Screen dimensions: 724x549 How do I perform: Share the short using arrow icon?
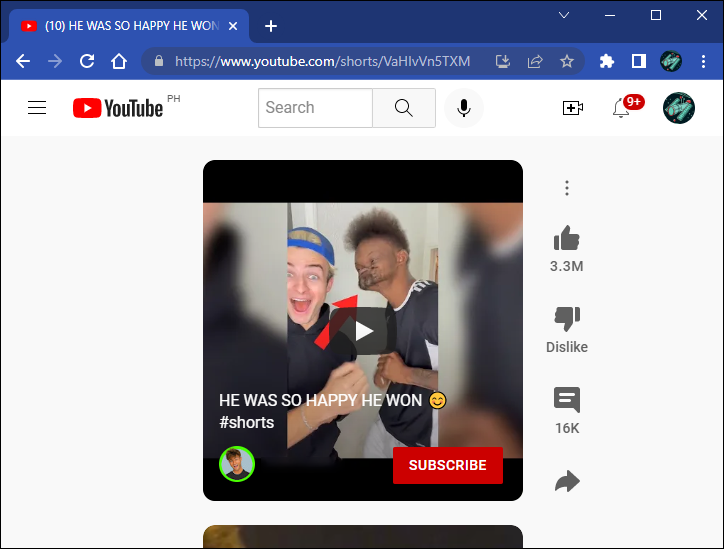(x=567, y=481)
